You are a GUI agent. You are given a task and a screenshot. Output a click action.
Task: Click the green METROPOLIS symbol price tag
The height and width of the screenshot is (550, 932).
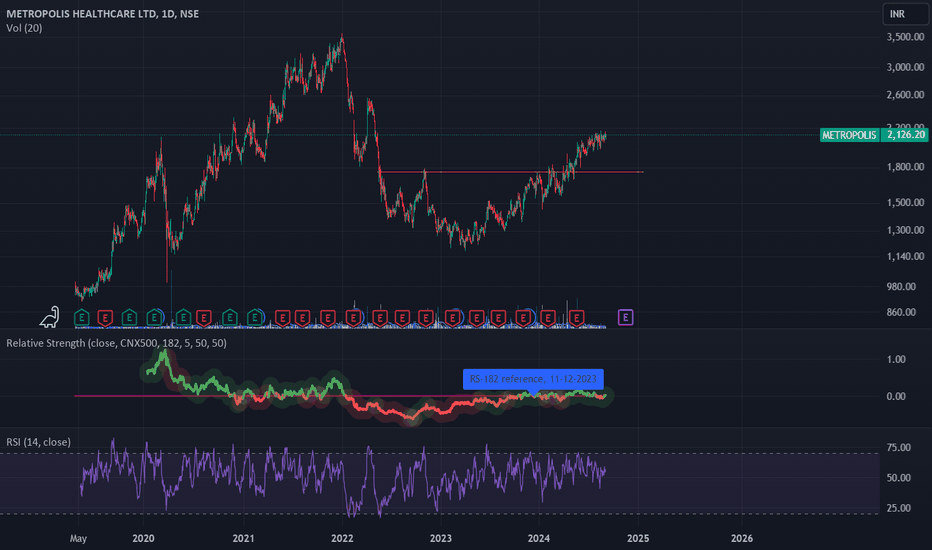pos(849,135)
